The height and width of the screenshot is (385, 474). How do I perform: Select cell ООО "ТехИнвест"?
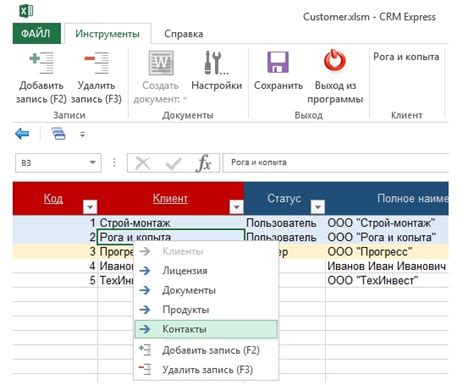[387, 280]
